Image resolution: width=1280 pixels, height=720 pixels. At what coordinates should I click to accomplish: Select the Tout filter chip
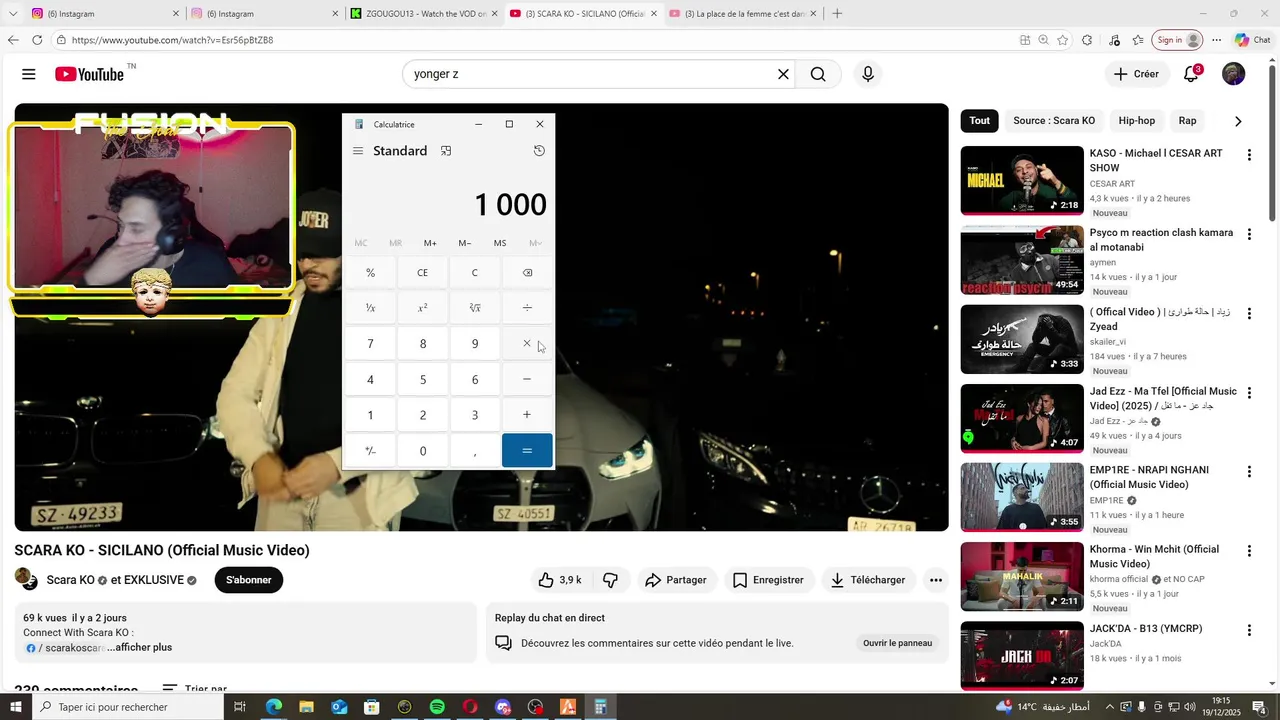[x=980, y=121]
